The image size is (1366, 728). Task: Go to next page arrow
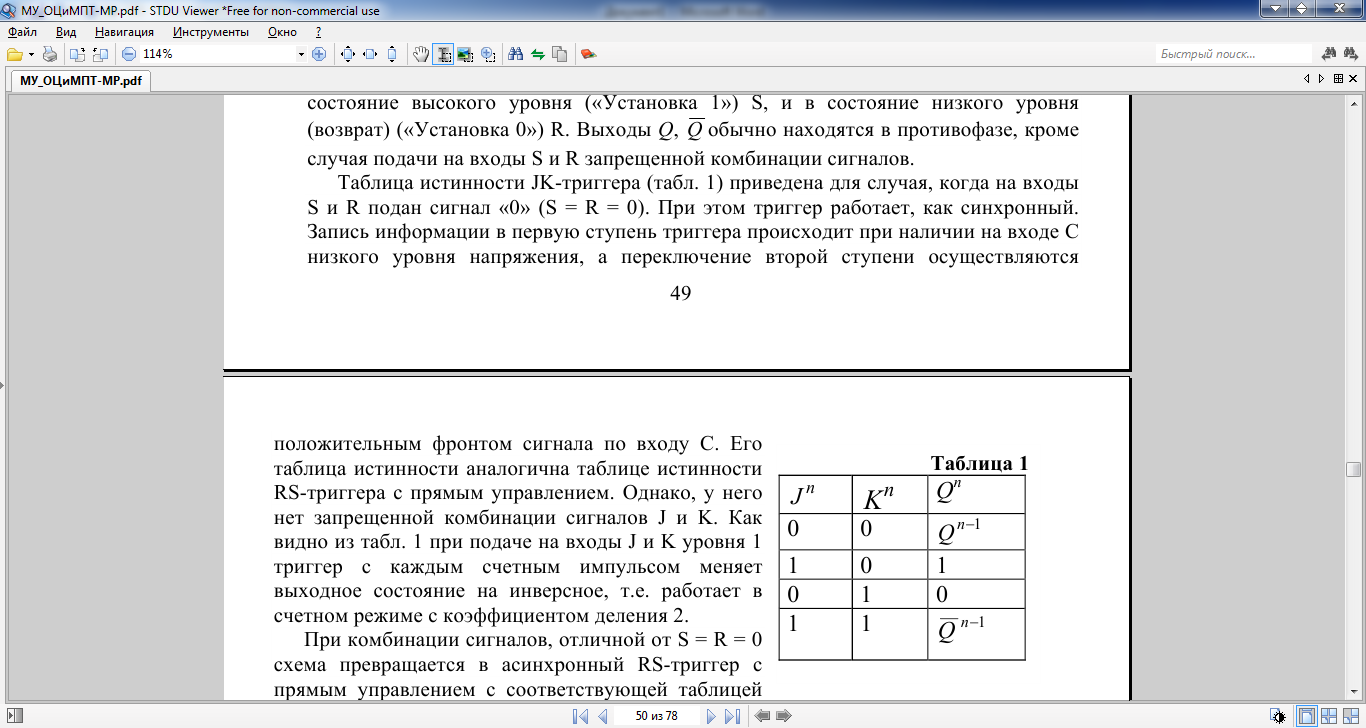tap(710, 716)
